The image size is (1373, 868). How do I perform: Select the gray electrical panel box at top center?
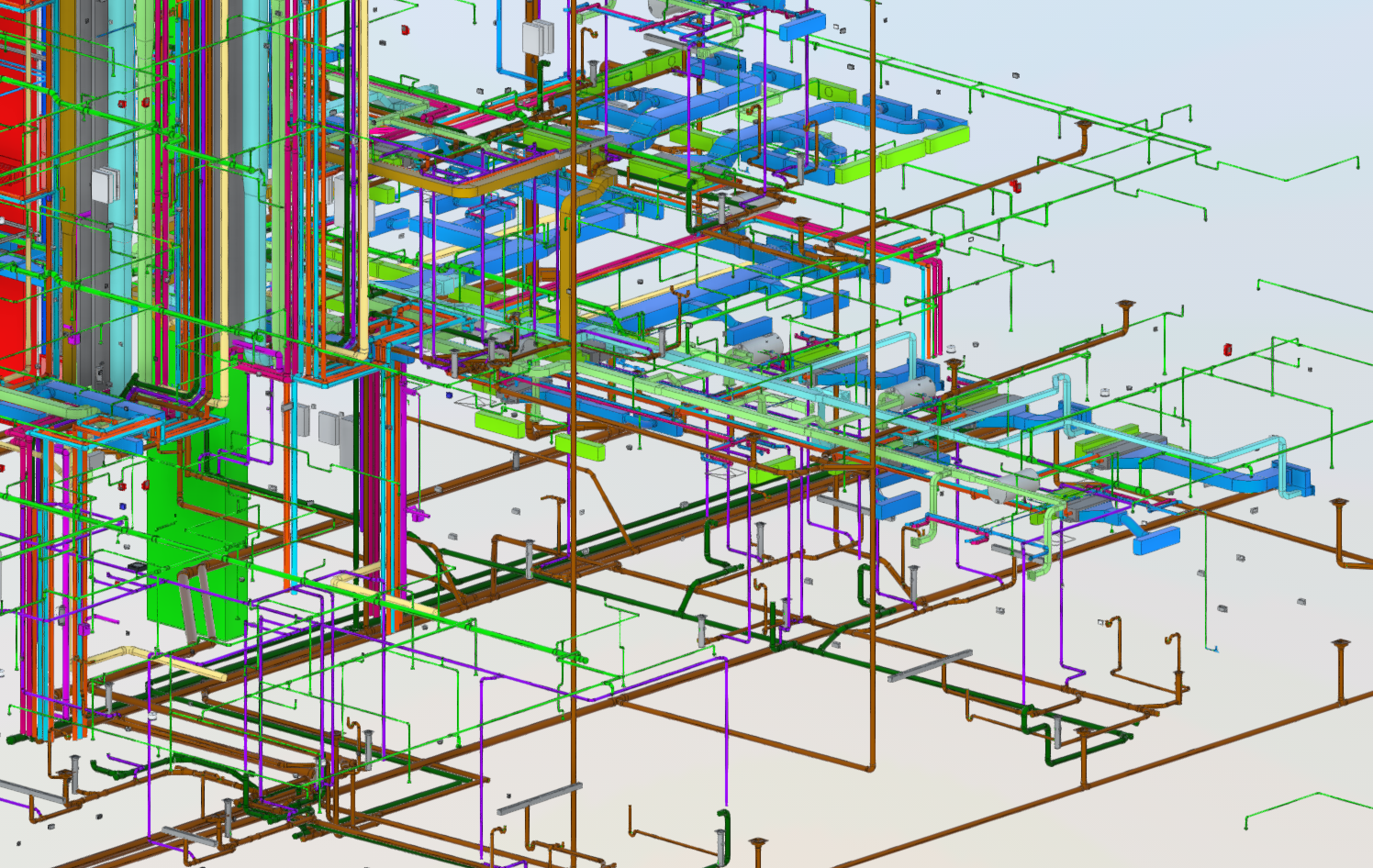[538, 37]
